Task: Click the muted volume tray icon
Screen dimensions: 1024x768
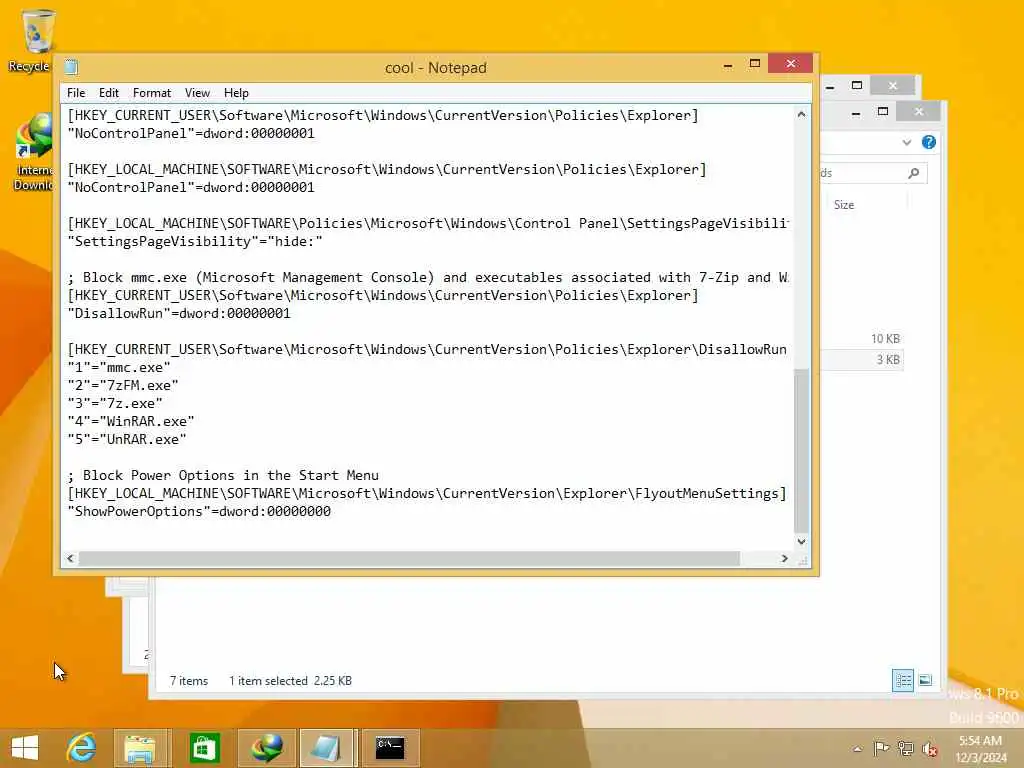Action: coord(929,748)
